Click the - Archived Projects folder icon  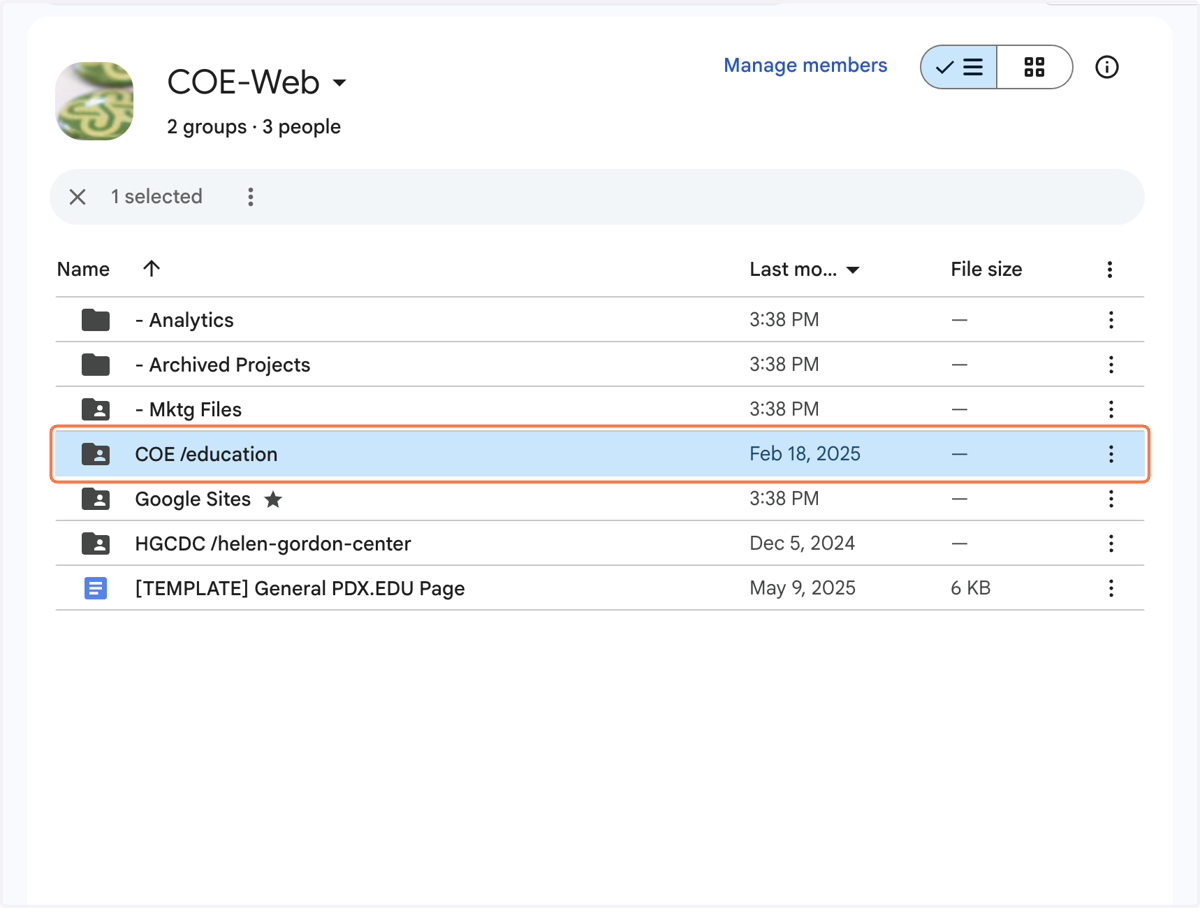point(96,365)
